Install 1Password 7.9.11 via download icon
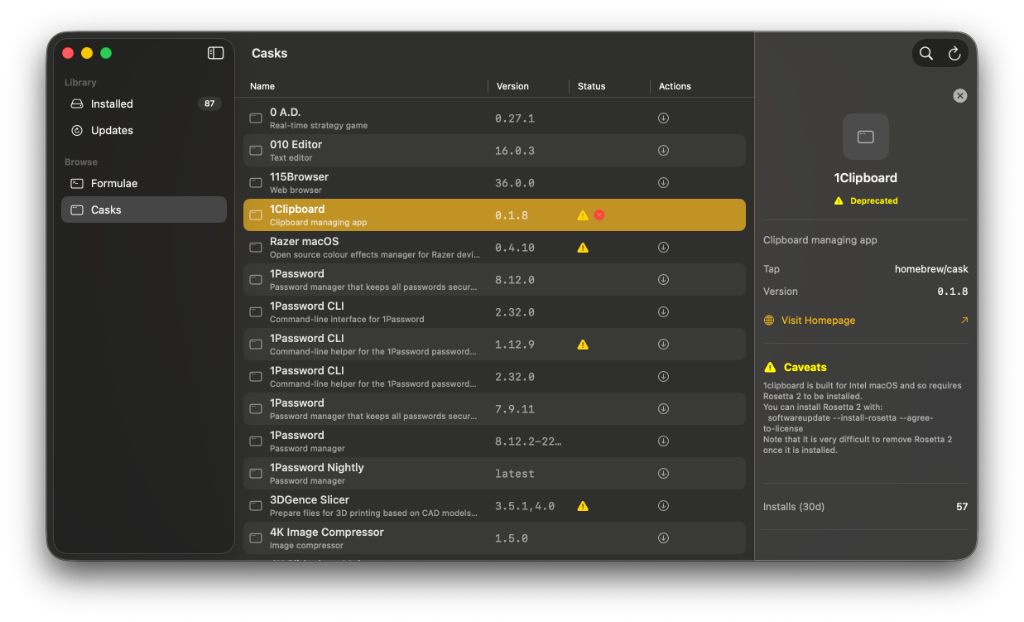1024x622 pixels. click(x=663, y=409)
